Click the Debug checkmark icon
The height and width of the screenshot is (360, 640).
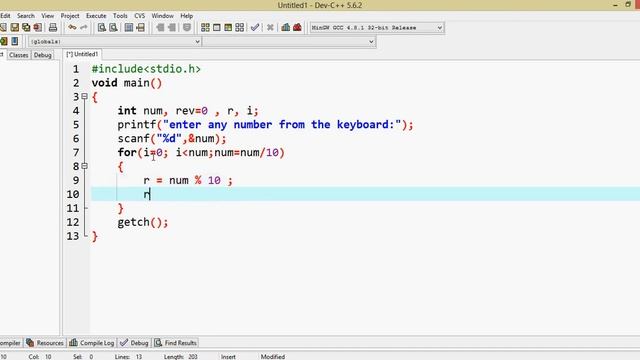click(255, 27)
